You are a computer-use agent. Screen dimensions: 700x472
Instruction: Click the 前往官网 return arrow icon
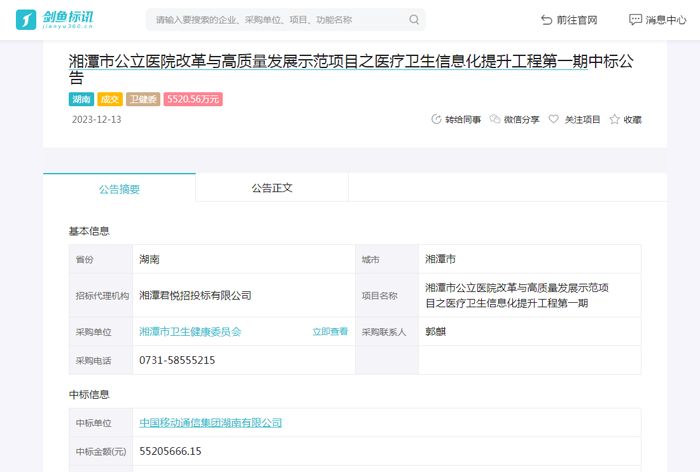[546, 20]
